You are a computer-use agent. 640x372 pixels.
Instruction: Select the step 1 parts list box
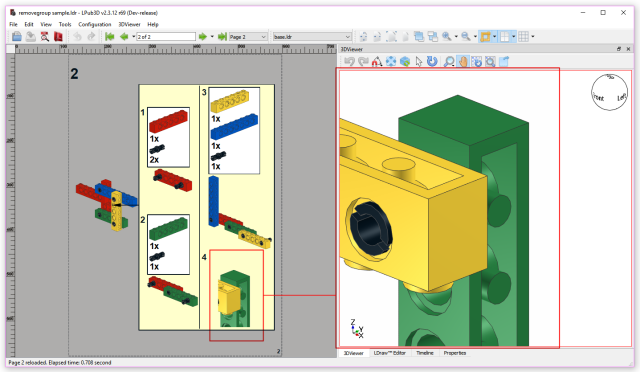pyautogui.click(x=168, y=137)
